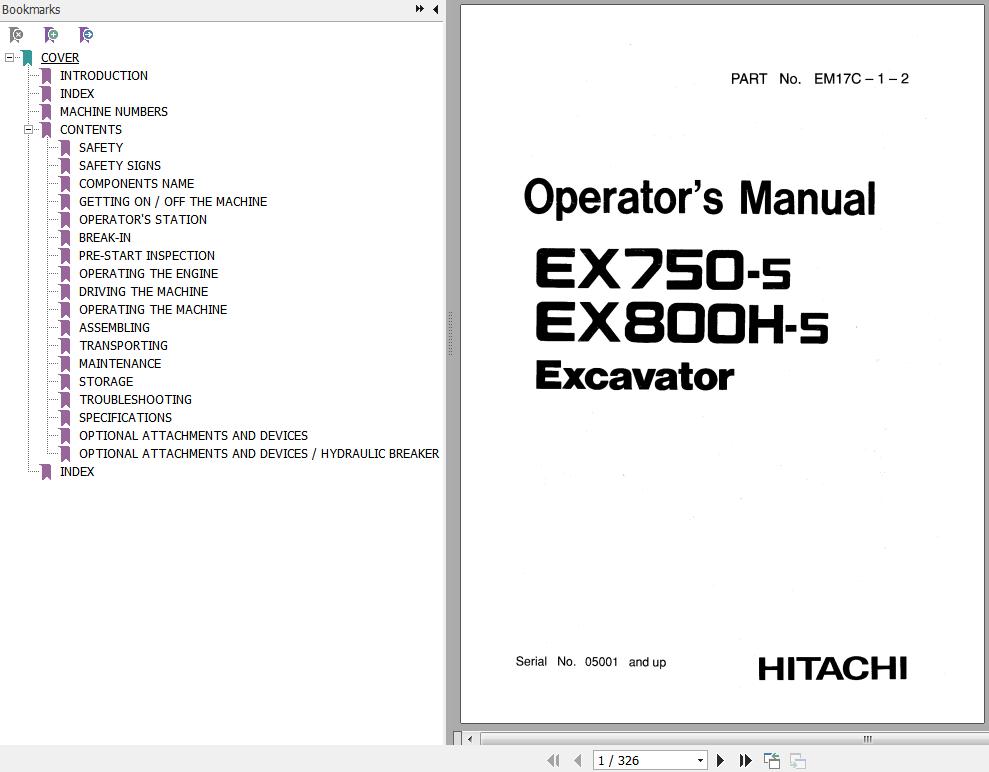Click the next view icon
Image resolution: width=989 pixels, height=772 pixels.
pos(797,761)
